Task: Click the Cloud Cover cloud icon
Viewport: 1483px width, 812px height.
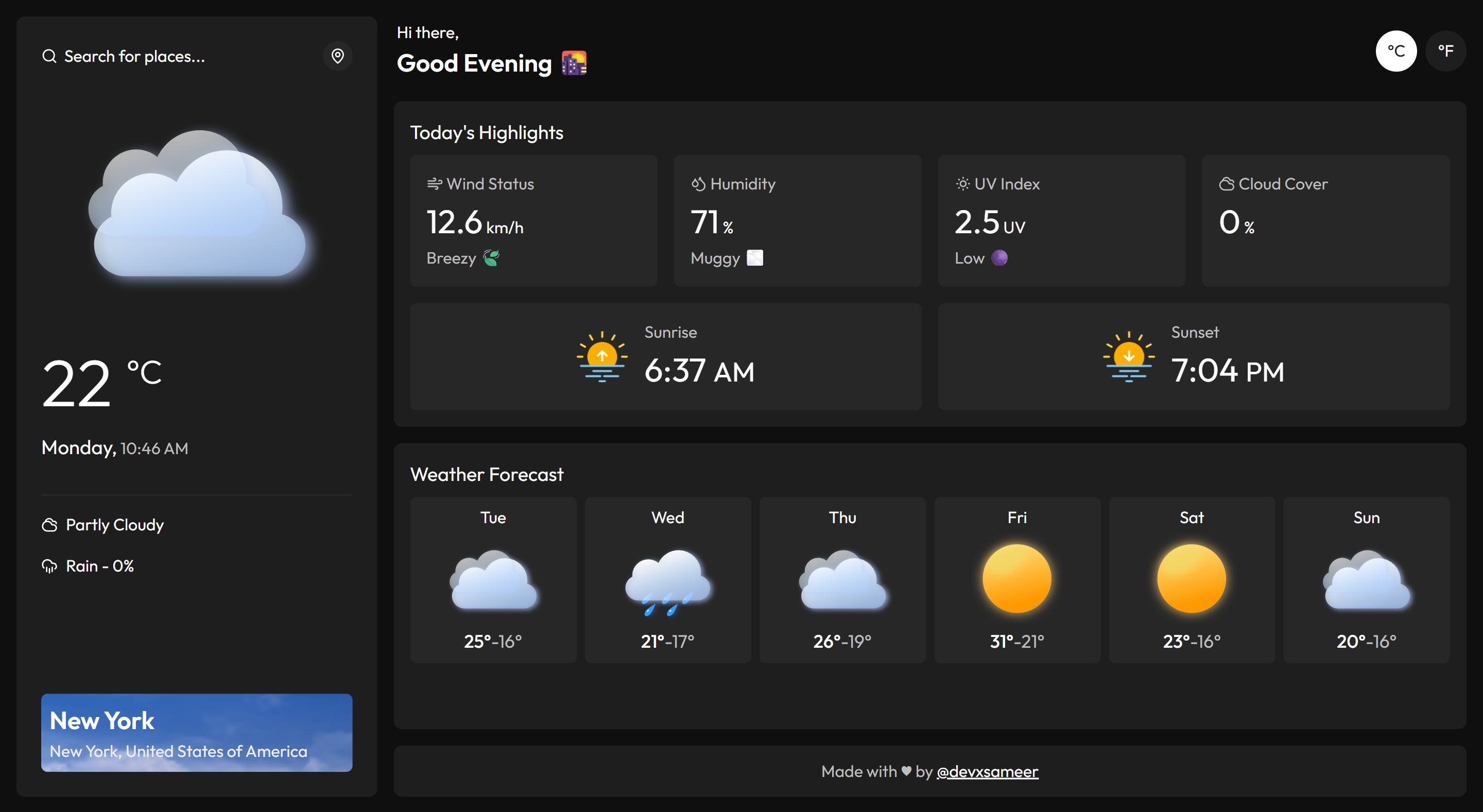Action: click(1226, 184)
